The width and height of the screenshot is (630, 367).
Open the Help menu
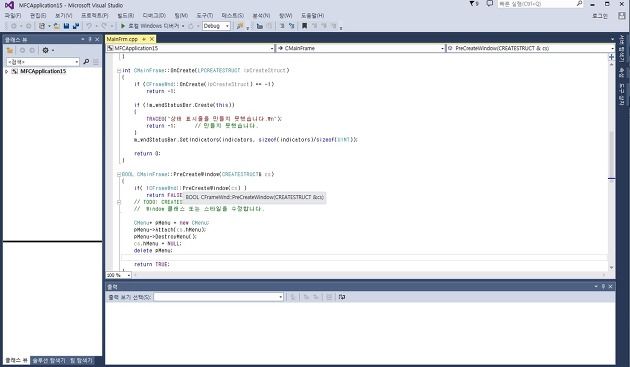click(x=312, y=15)
